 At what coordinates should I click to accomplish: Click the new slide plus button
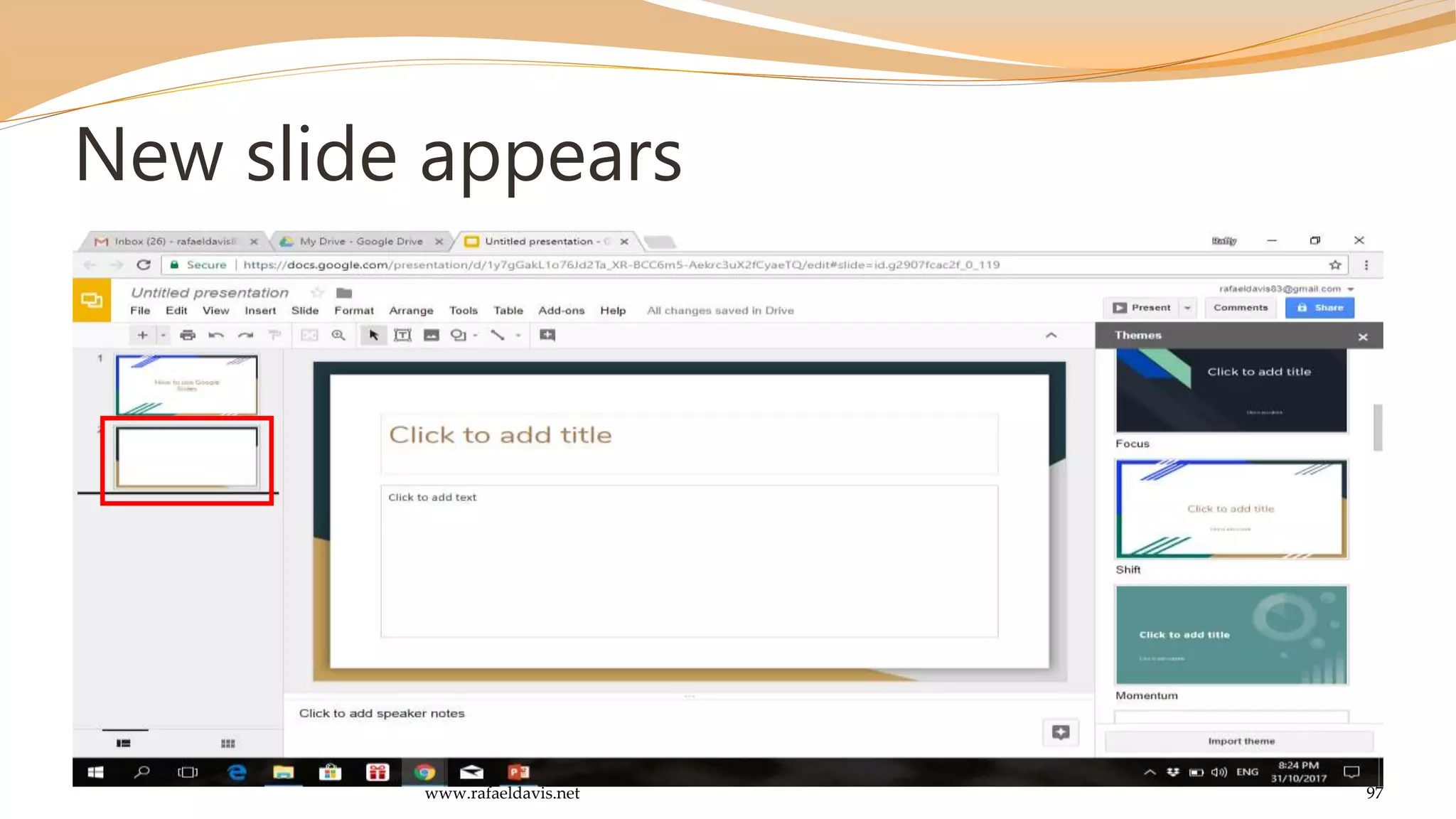coord(142,335)
